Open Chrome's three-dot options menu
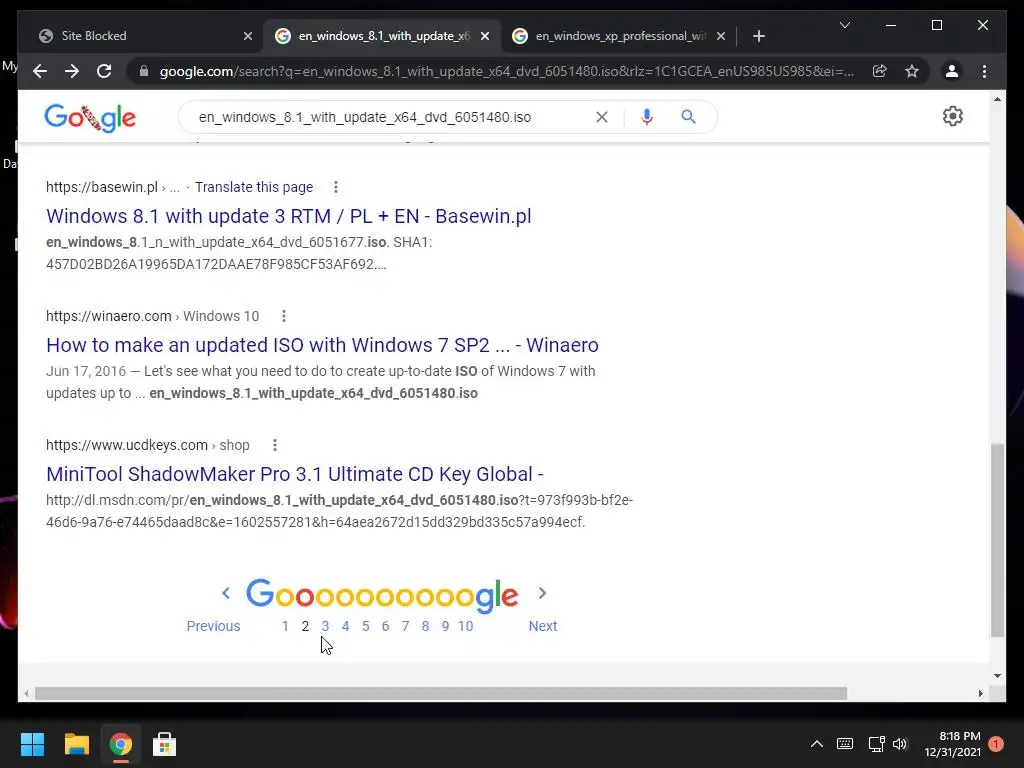 [x=985, y=71]
